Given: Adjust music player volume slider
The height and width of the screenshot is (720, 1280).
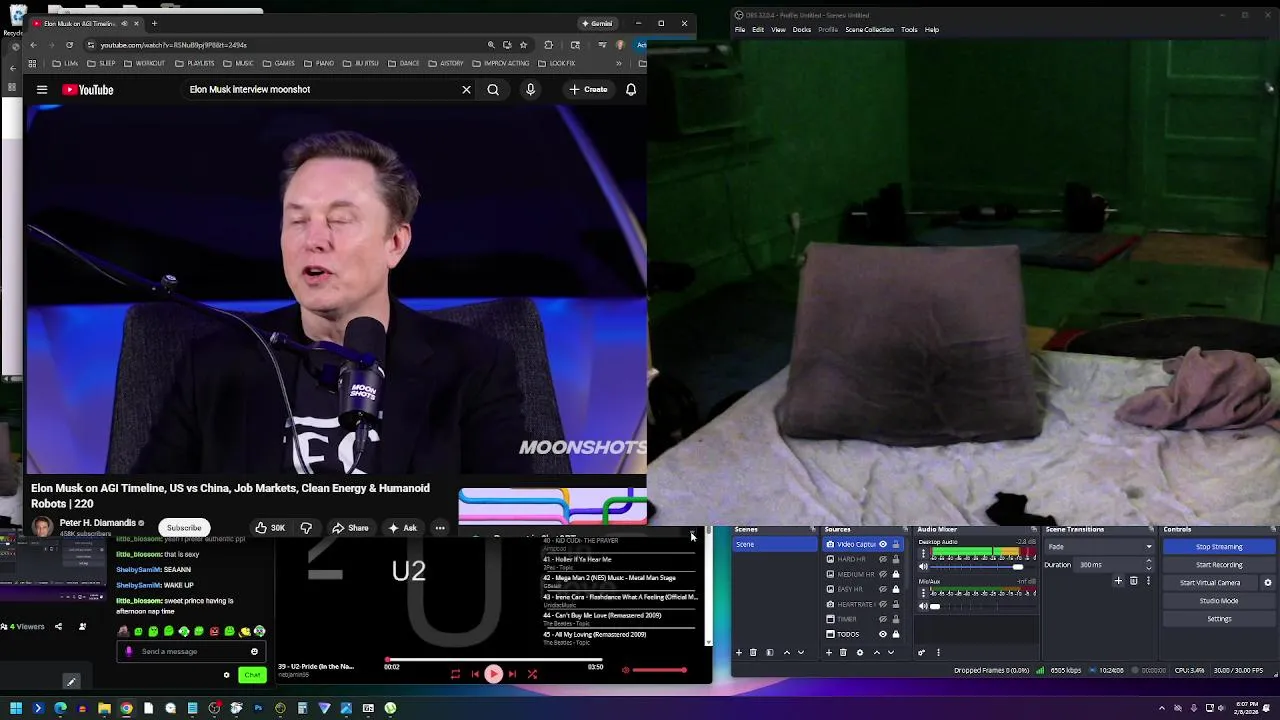Looking at the screenshot, I should pos(660,670).
